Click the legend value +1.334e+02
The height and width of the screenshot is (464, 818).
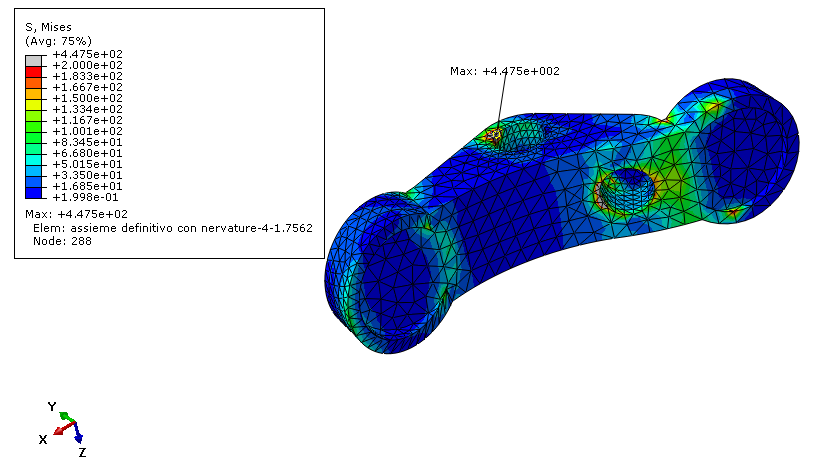pyautogui.click(x=87, y=109)
